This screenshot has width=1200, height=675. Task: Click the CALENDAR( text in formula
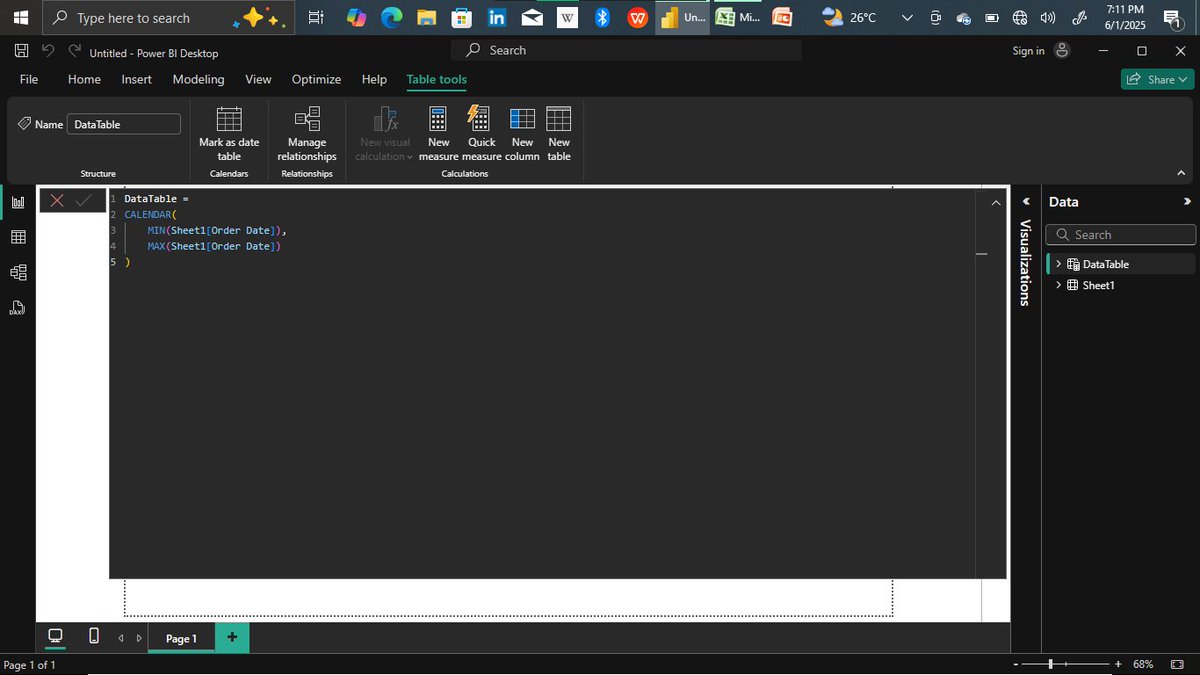tap(150, 214)
